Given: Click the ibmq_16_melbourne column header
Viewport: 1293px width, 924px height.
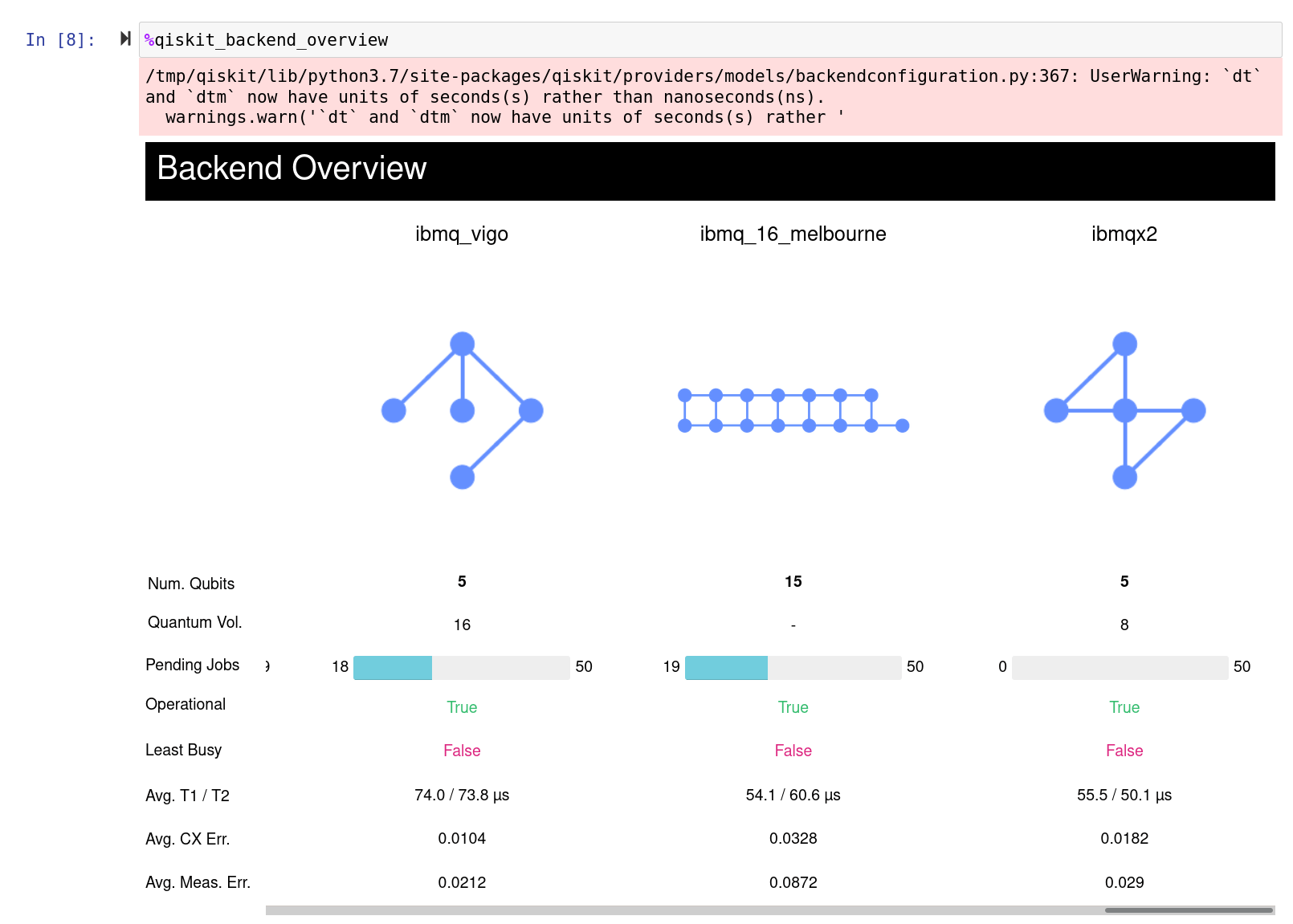Looking at the screenshot, I should pos(793,234).
